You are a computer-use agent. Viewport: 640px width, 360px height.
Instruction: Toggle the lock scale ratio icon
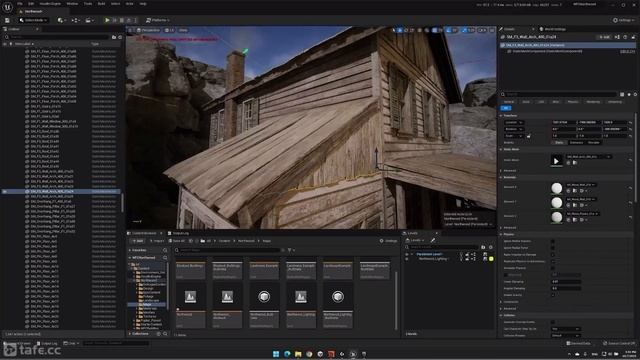(529, 136)
